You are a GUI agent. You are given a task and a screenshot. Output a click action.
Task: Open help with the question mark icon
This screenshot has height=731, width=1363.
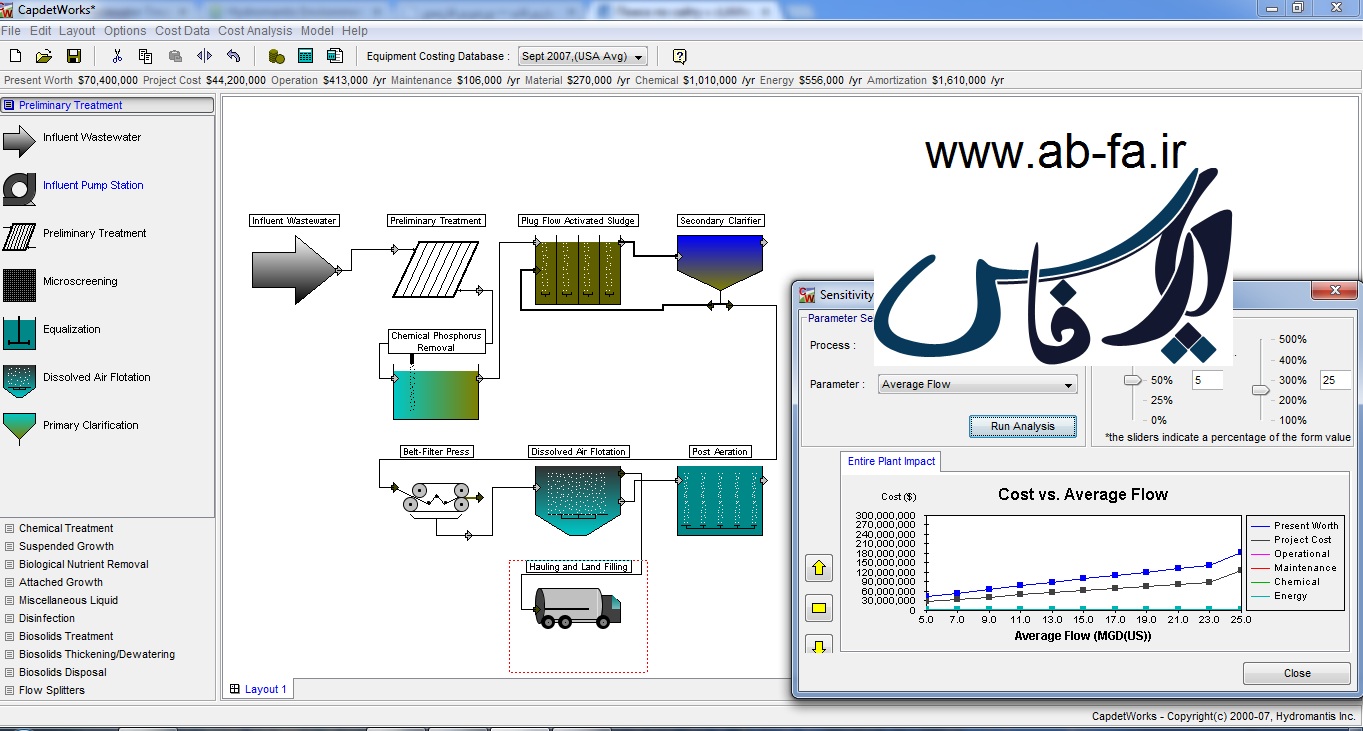click(680, 56)
